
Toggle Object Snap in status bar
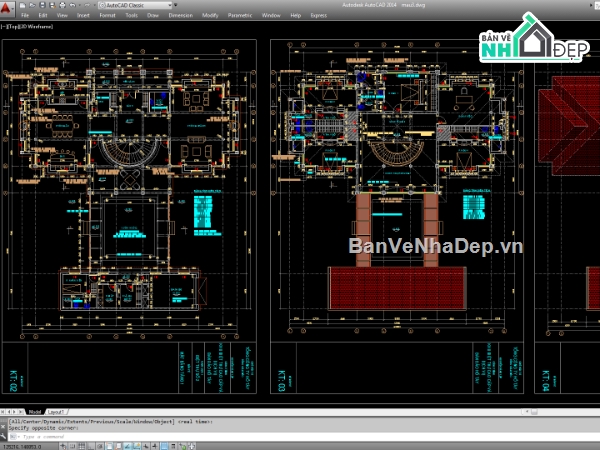pos(109,447)
